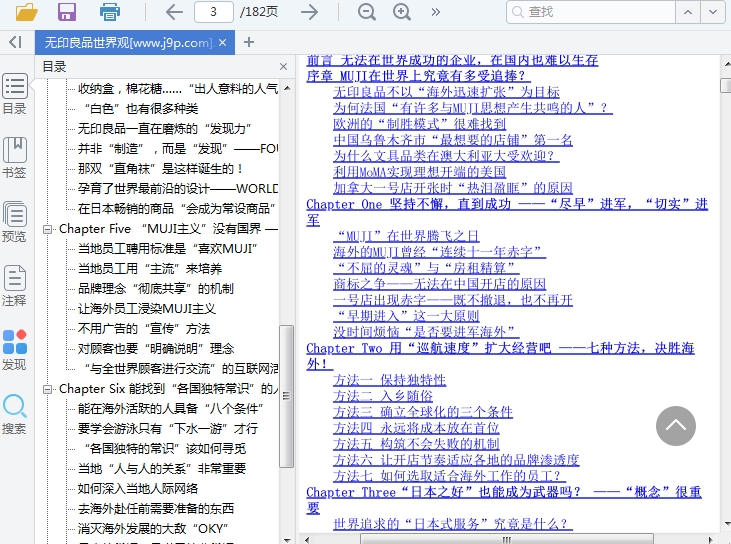Select 那双"直角袜"是这样诞生的！ outline entry
This screenshot has height=544, width=731.
[160, 169]
